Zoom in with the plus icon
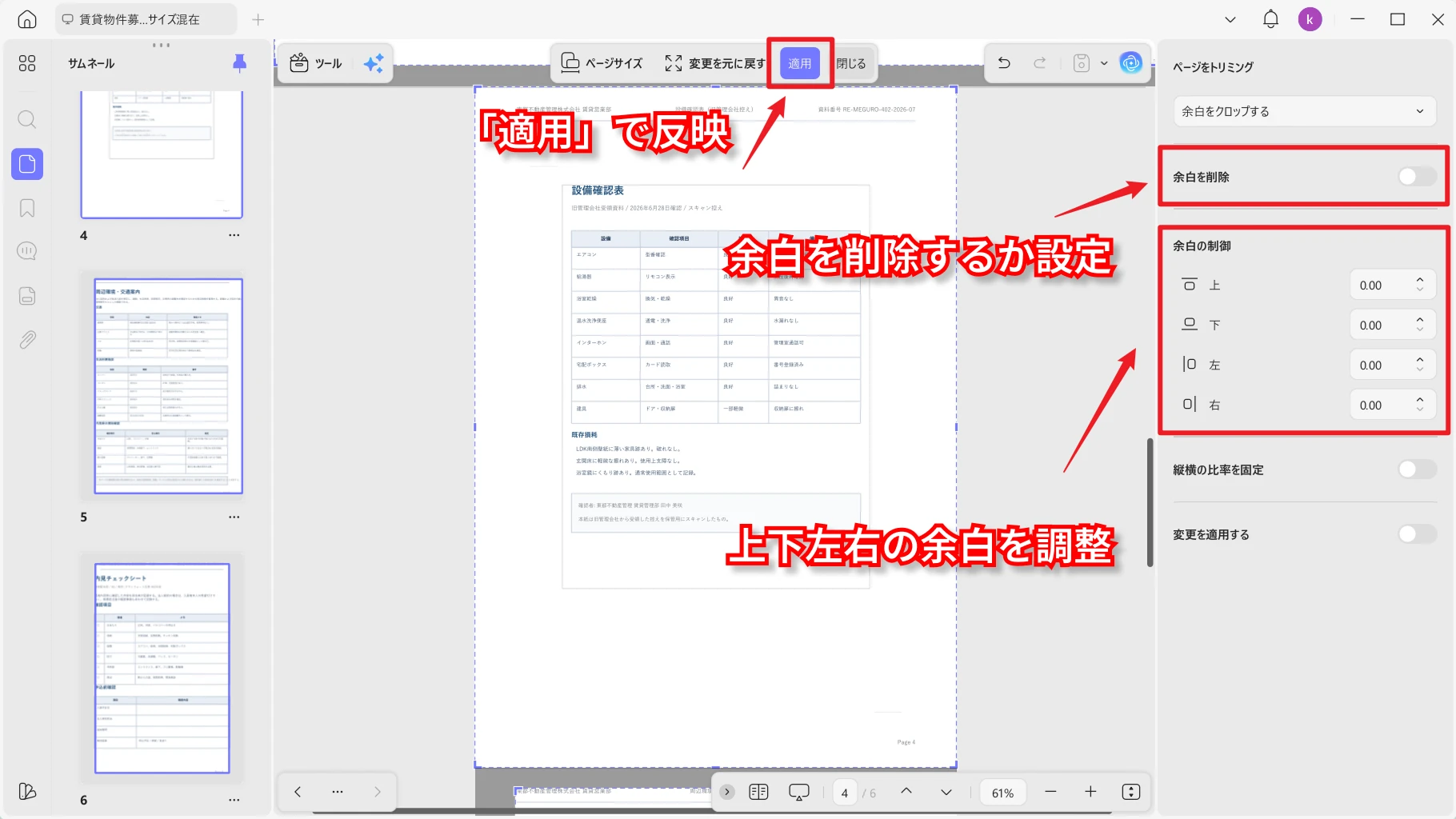The height and width of the screenshot is (819, 1456). tap(1090, 792)
